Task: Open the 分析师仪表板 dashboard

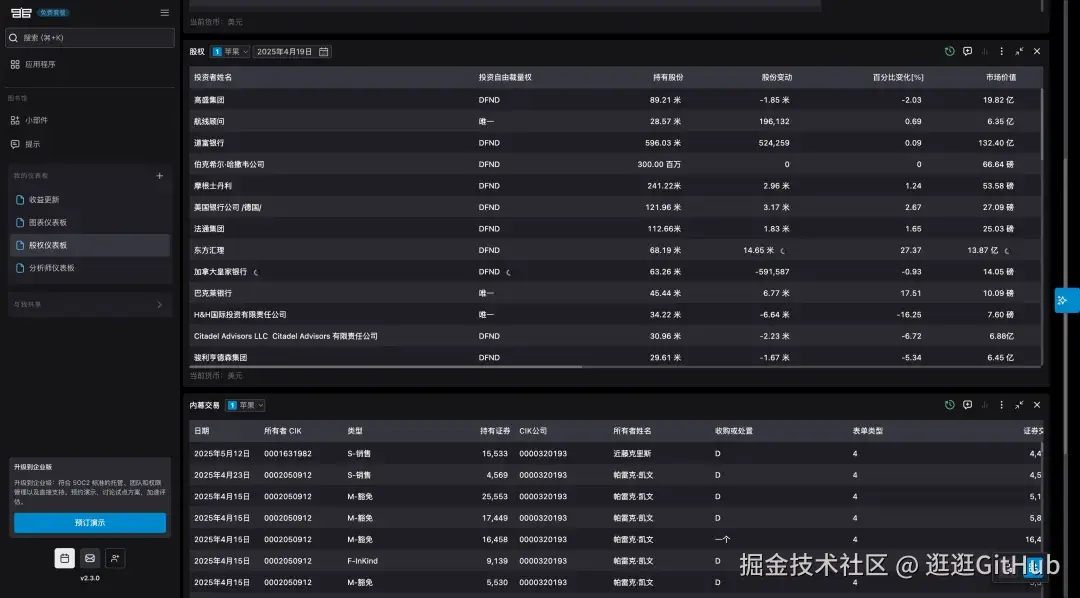Action: 90,268
